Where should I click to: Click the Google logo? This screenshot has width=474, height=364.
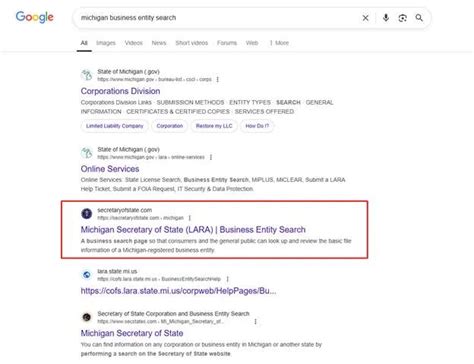(x=35, y=17)
